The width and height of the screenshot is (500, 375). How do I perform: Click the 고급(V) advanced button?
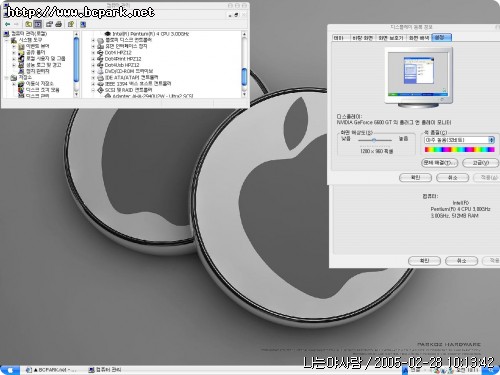click(480, 163)
